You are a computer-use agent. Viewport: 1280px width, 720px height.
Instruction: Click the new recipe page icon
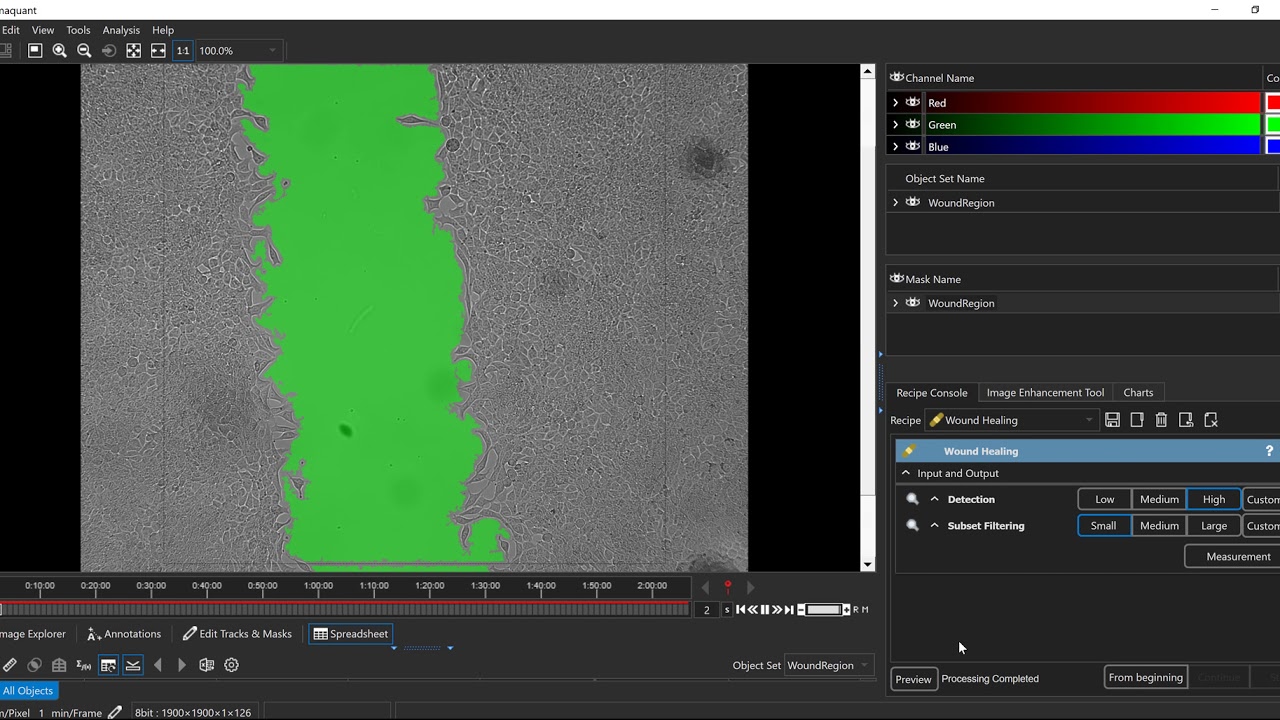tap(1137, 420)
